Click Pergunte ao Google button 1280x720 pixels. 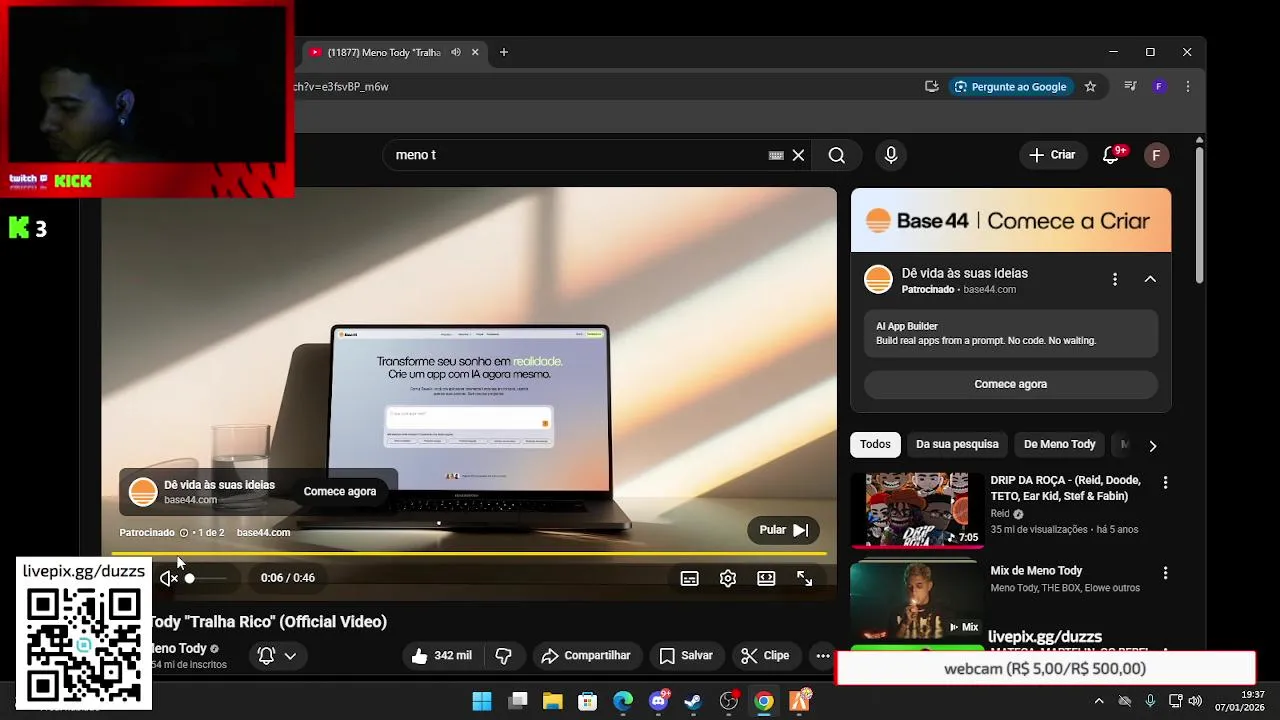click(x=1010, y=87)
